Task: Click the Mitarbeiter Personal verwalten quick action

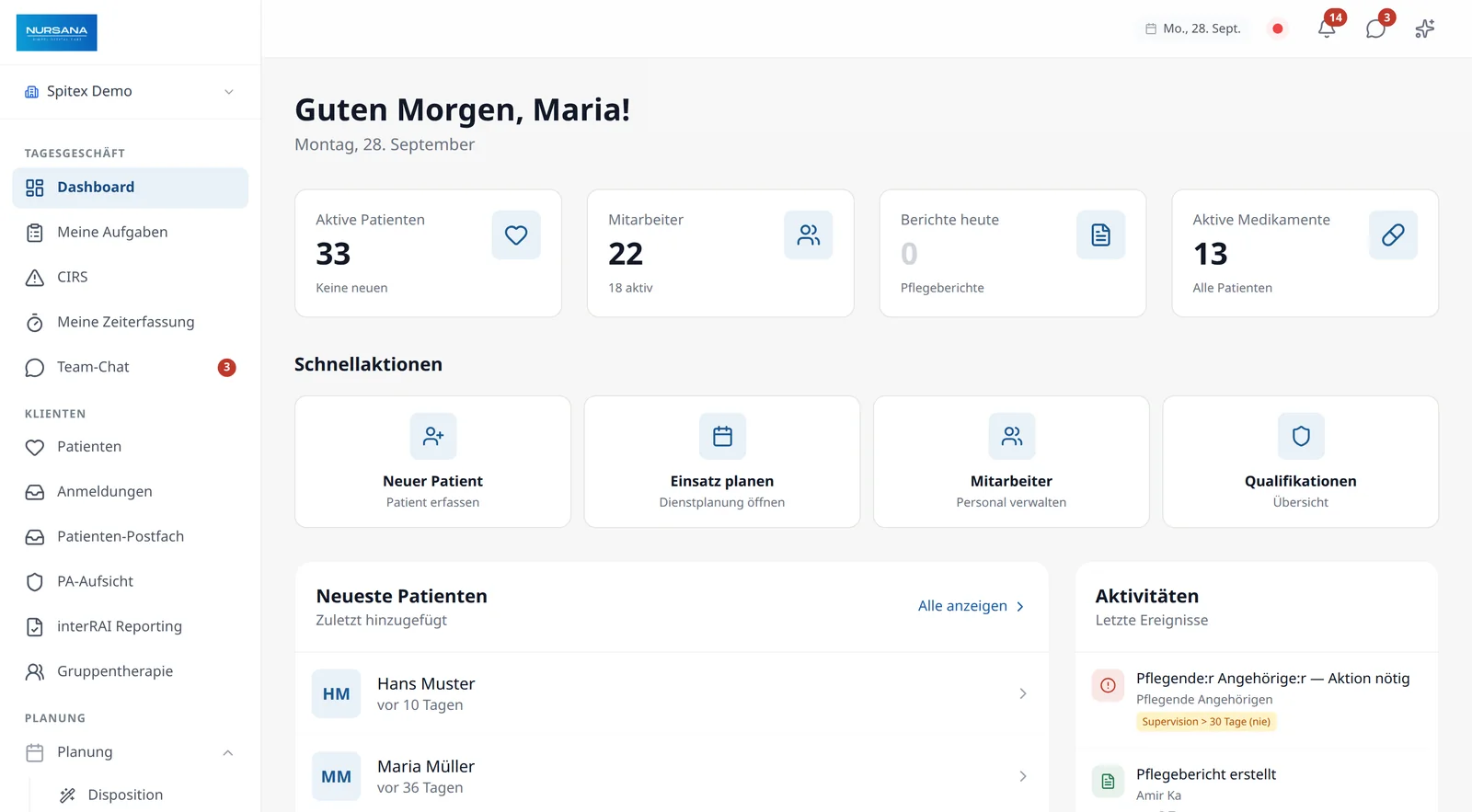Action: click(1011, 462)
